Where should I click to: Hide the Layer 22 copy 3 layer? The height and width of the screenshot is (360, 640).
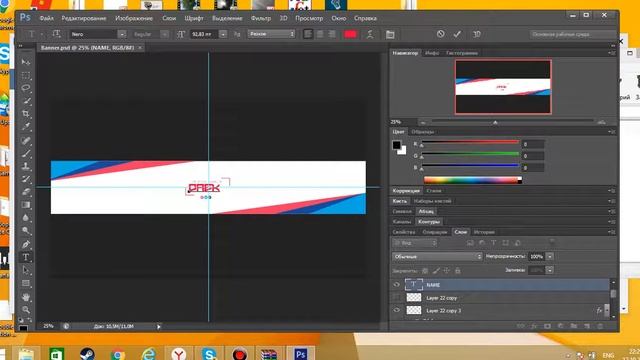click(396, 310)
